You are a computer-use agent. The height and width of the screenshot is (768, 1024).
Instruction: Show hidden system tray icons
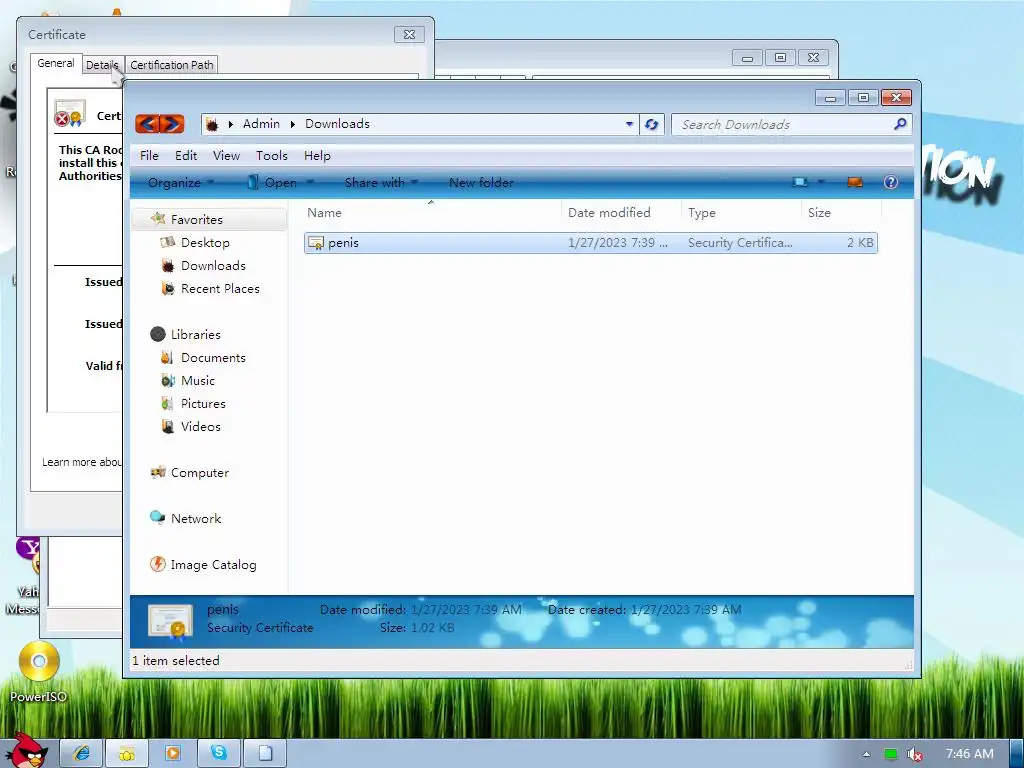tap(867, 754)
